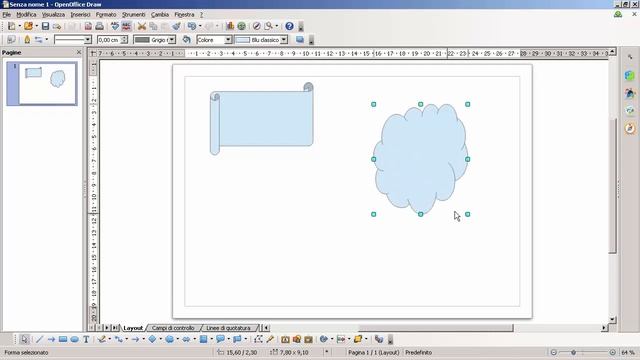Toggle the Shadow icon
This screenshot has width=640, height=360.
click(x=300, y=40)
